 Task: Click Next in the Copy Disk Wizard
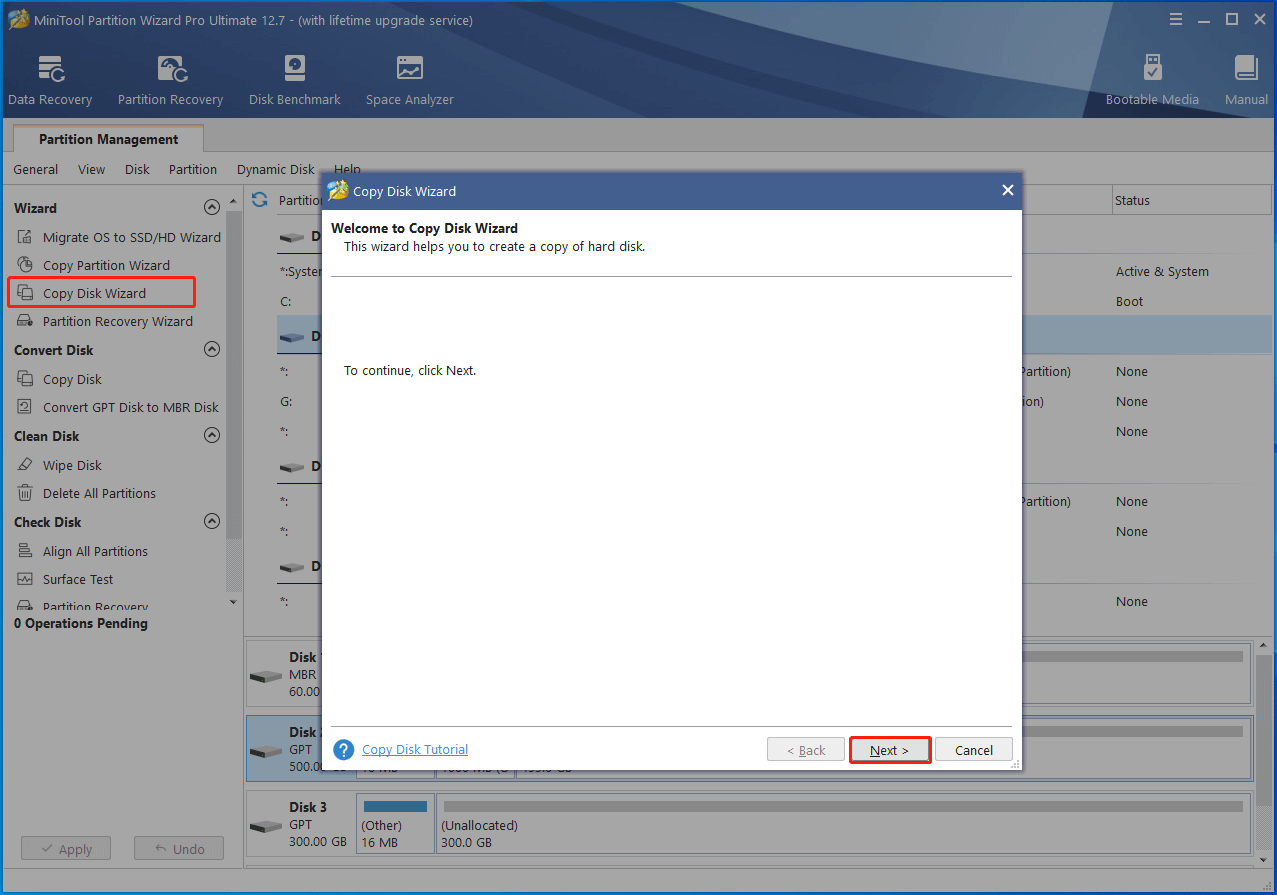click(889, 749)
